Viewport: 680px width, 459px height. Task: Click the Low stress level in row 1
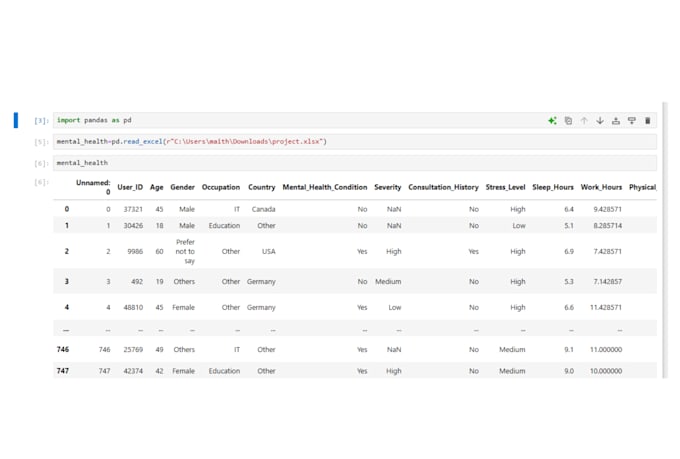(519, 226)
